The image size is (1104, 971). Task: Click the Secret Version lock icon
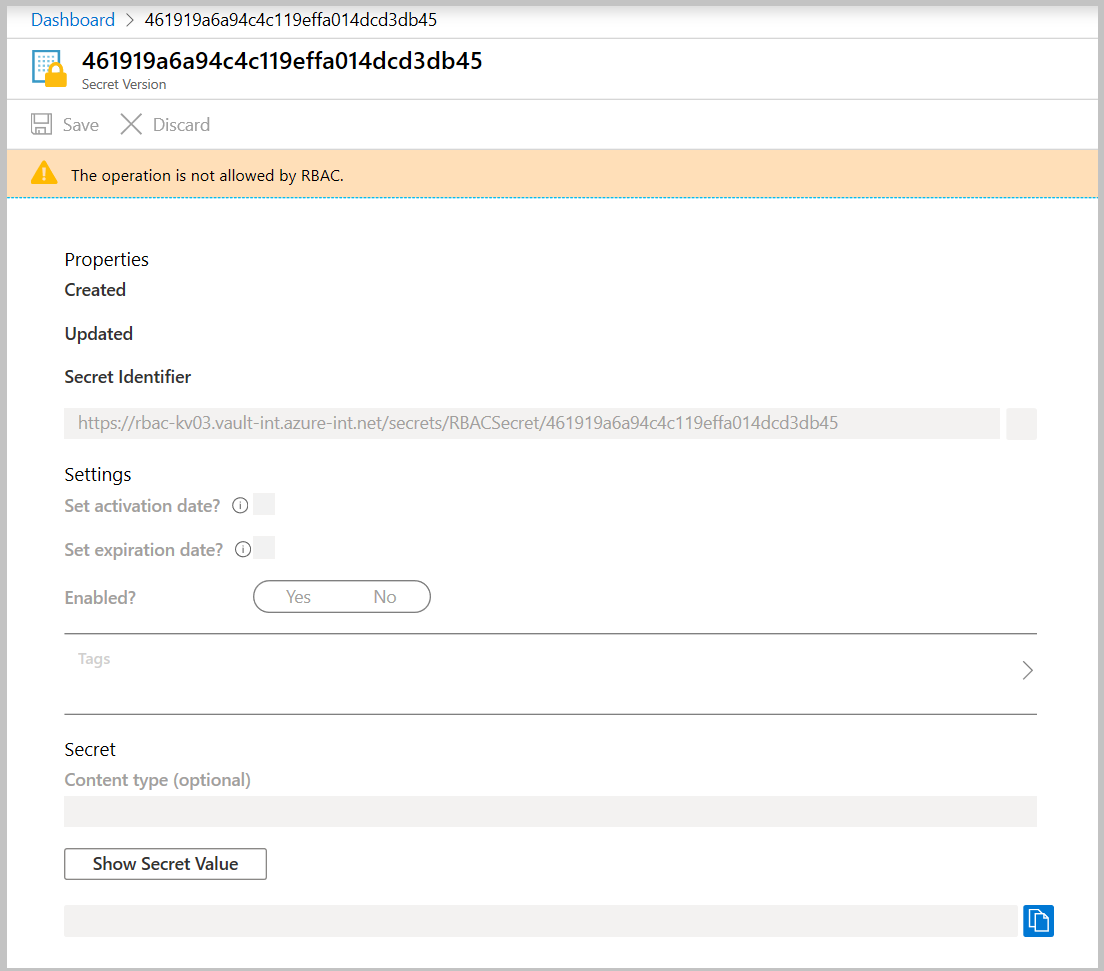(x=49, y=69)
